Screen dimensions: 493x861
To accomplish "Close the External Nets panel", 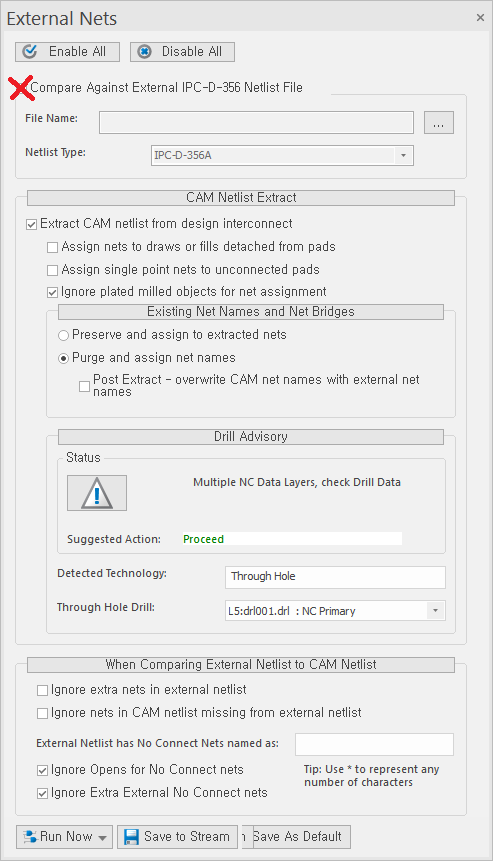I will click(x=480, y=18).
